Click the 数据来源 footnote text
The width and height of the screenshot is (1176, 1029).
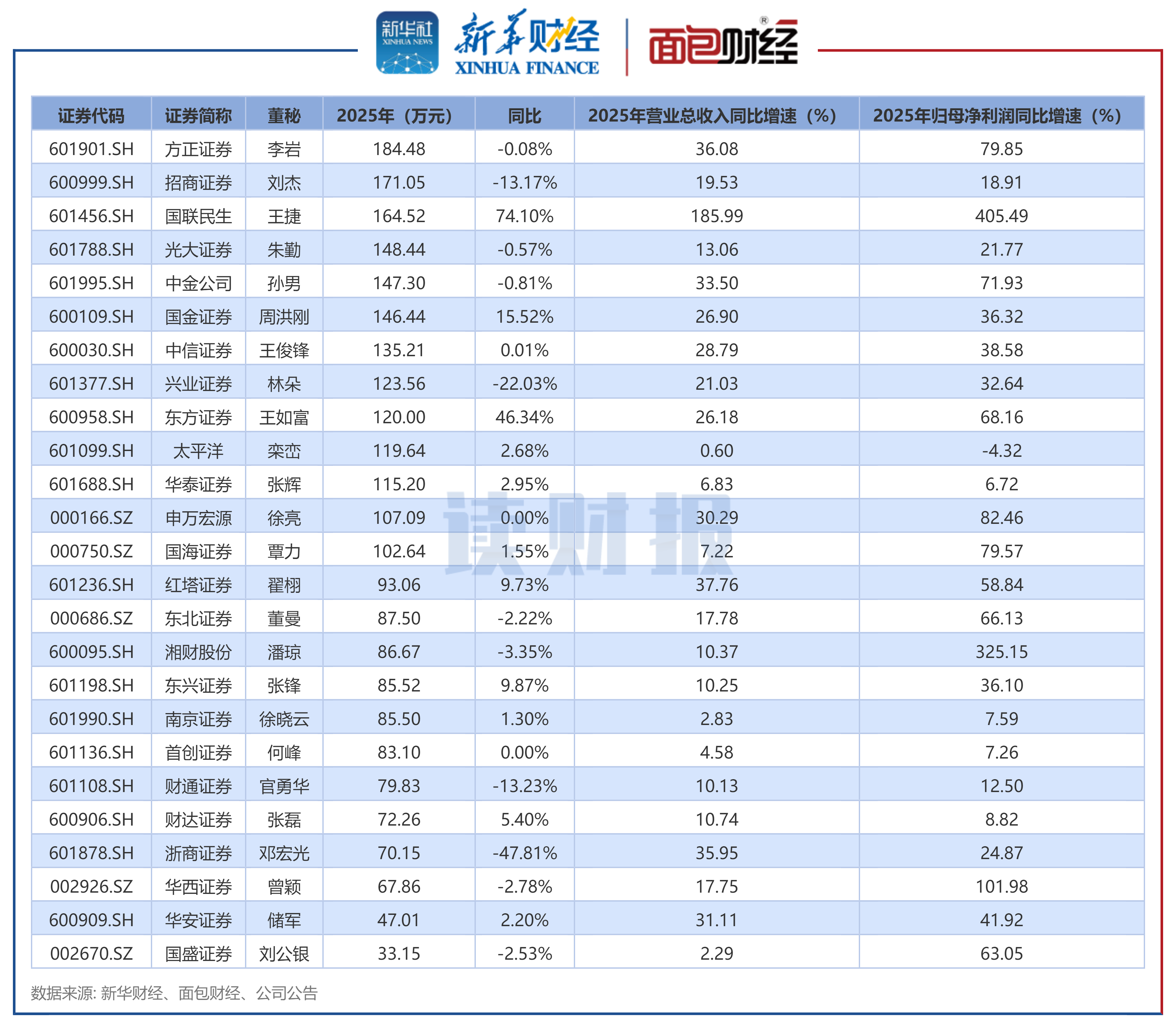174,994
